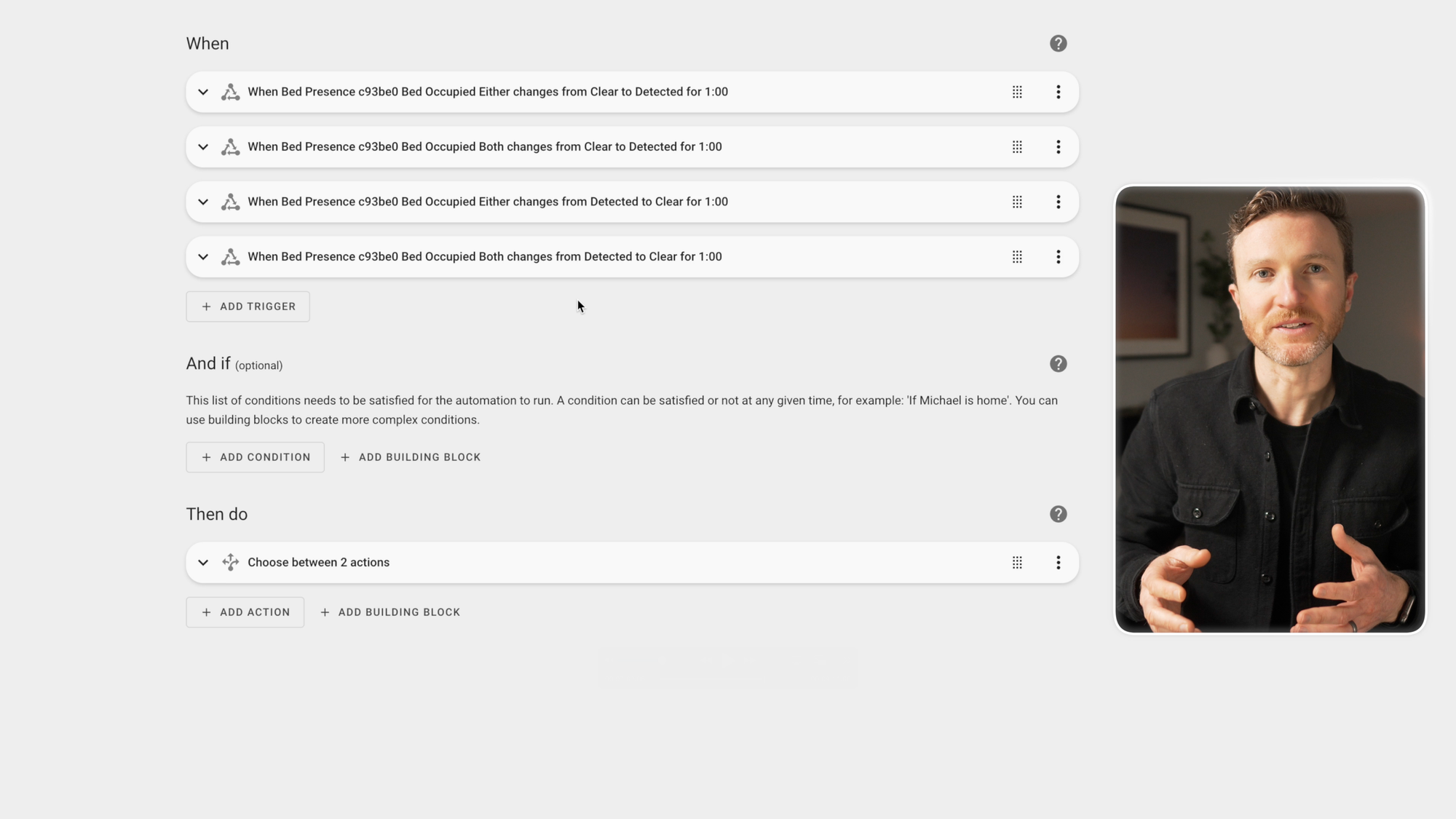Screen dimensions: 1456x819
Task: Grab drag handle of Either Detected to Clear trigger
Action: pos(1017,202)
